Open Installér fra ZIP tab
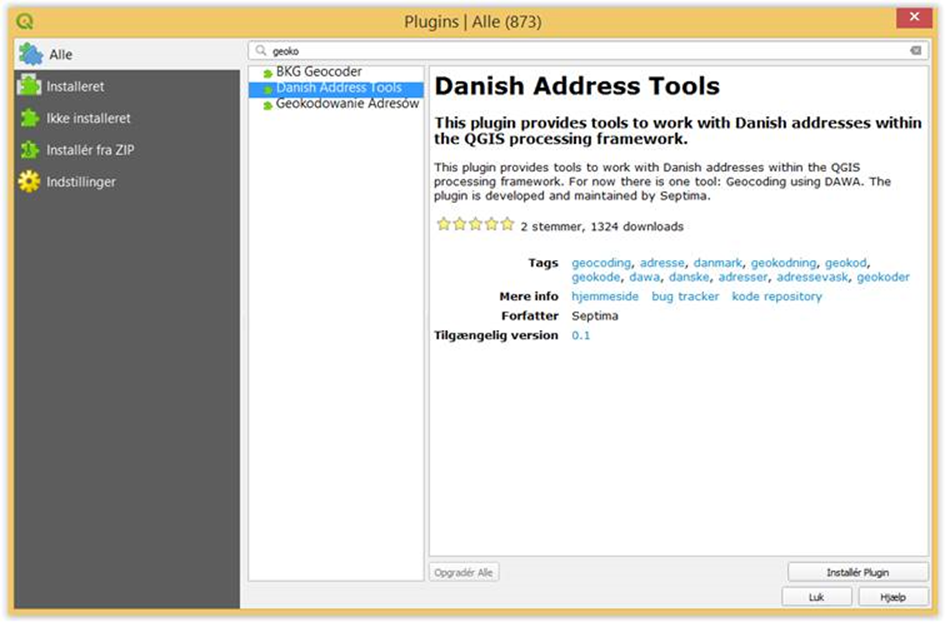The height and width of the screenshot is (622, 945). click(127, 150)
